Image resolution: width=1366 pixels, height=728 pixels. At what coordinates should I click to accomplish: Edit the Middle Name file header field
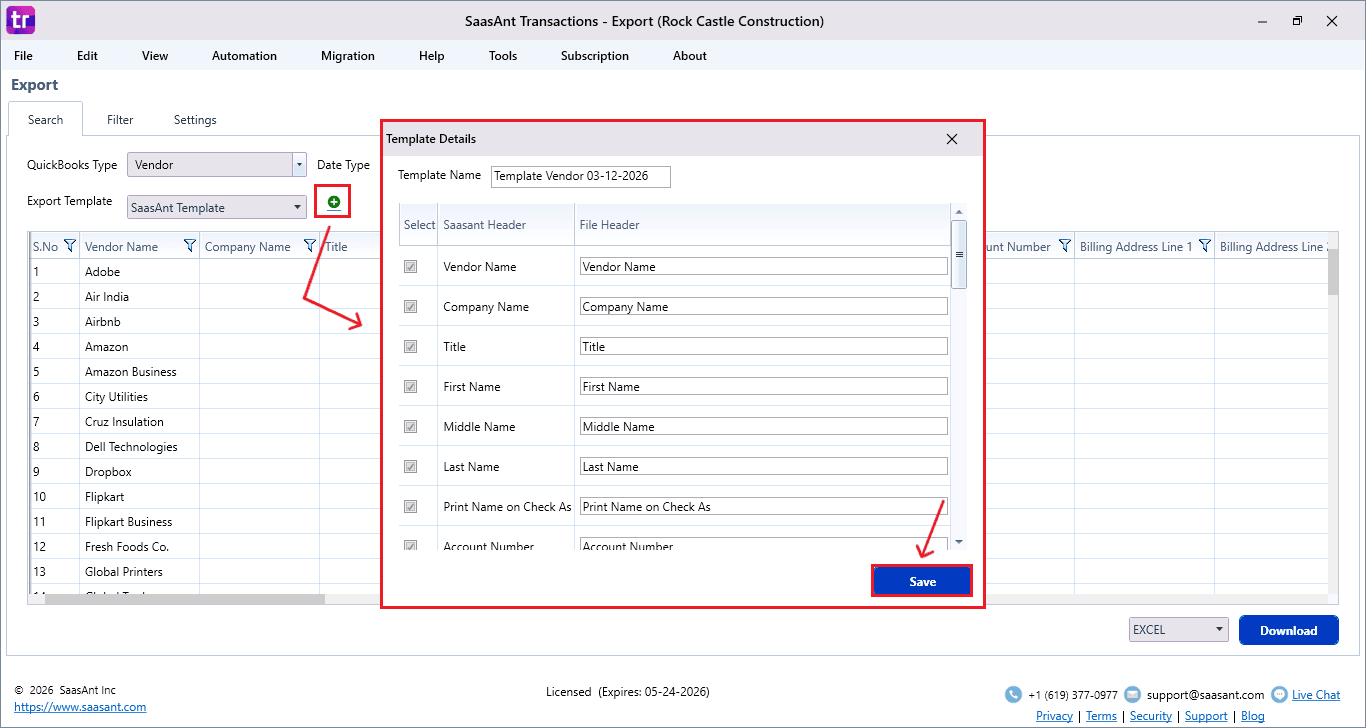[764, 427]
